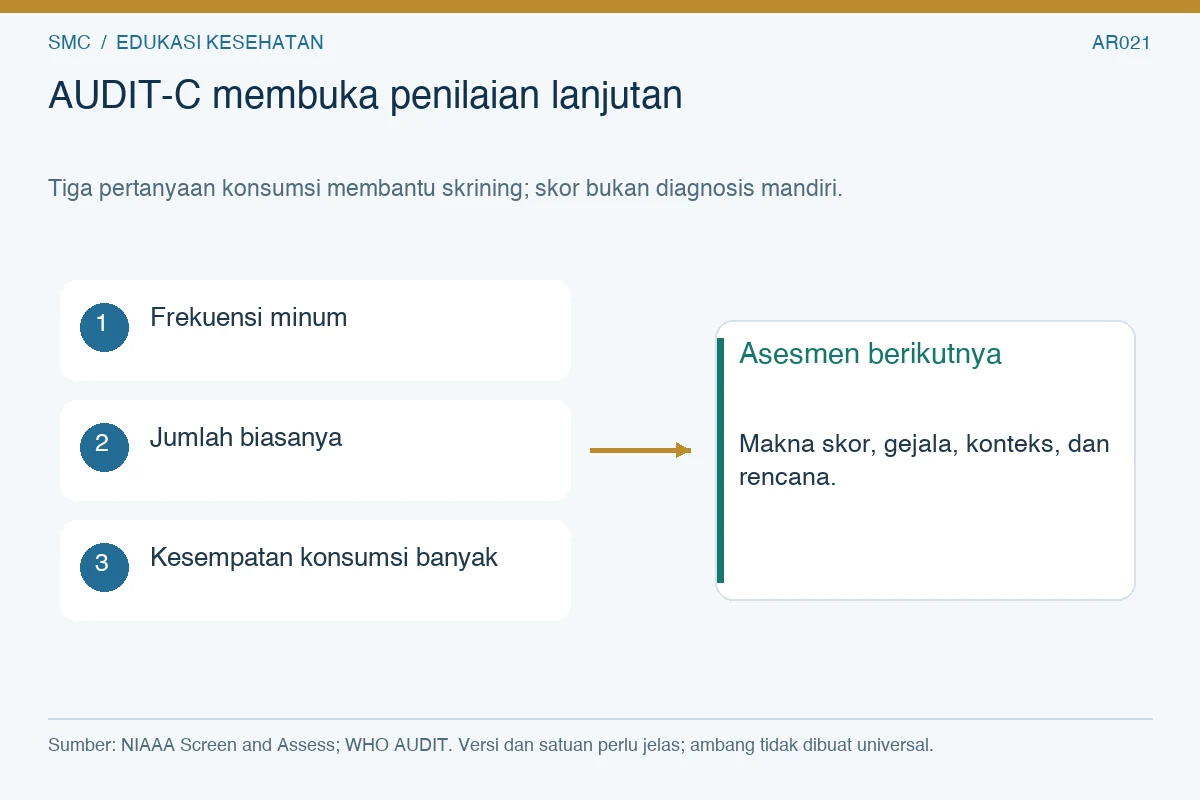Viewport: 1200px width, 800px height.
Task: Select the Jumlah biasanya card text
Action: (x=246, y=438)
